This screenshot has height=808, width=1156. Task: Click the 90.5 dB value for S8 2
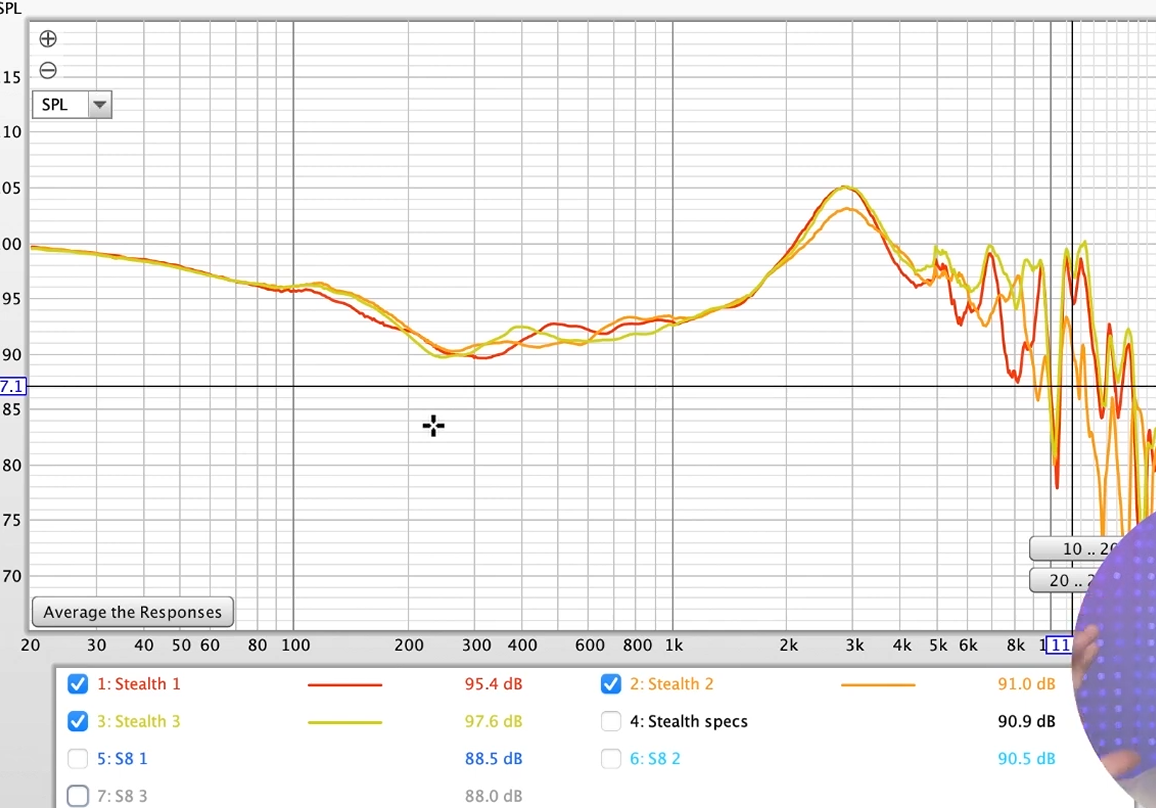pos(1026,759)
